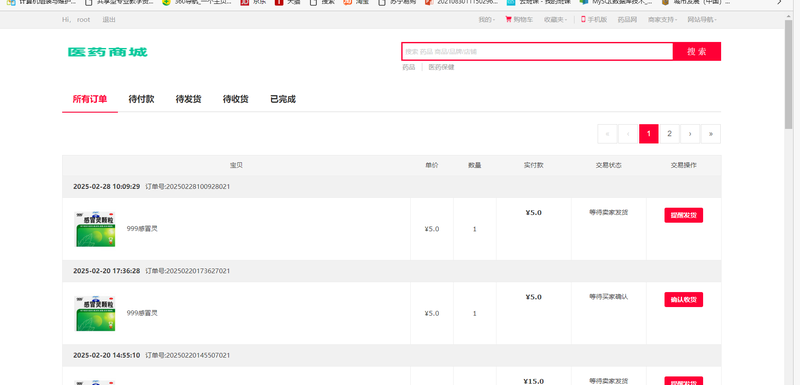This screenshot has height=385, width=800.
Task: Go to page 2 of orders
Action: point(669,134)
